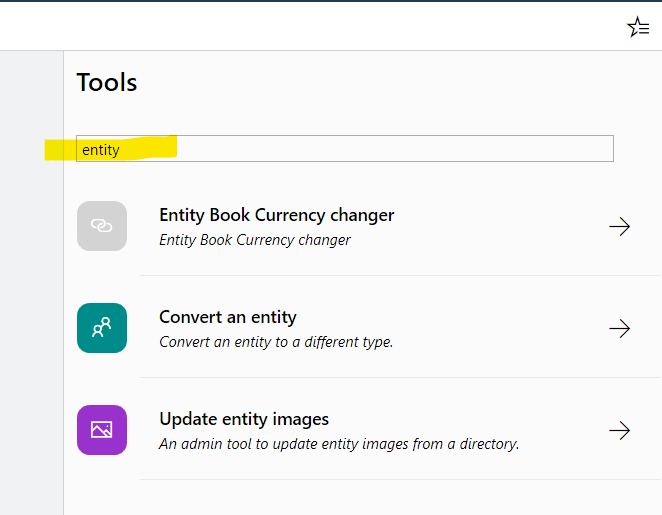
Task: Open arrow for Entity Book Currency changer
Action: tap(619, 226)
